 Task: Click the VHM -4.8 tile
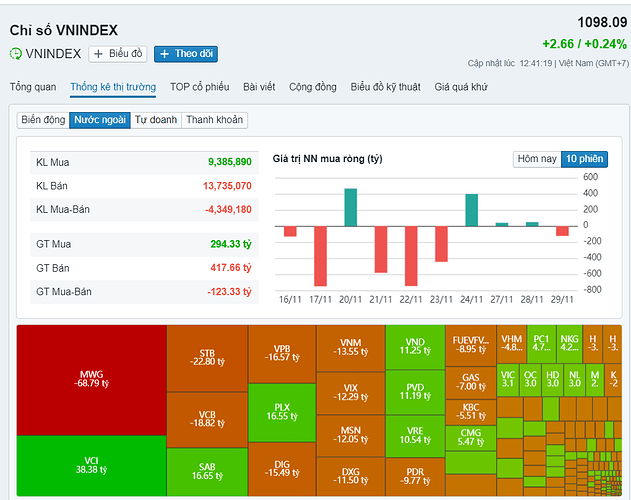[511, 344]
